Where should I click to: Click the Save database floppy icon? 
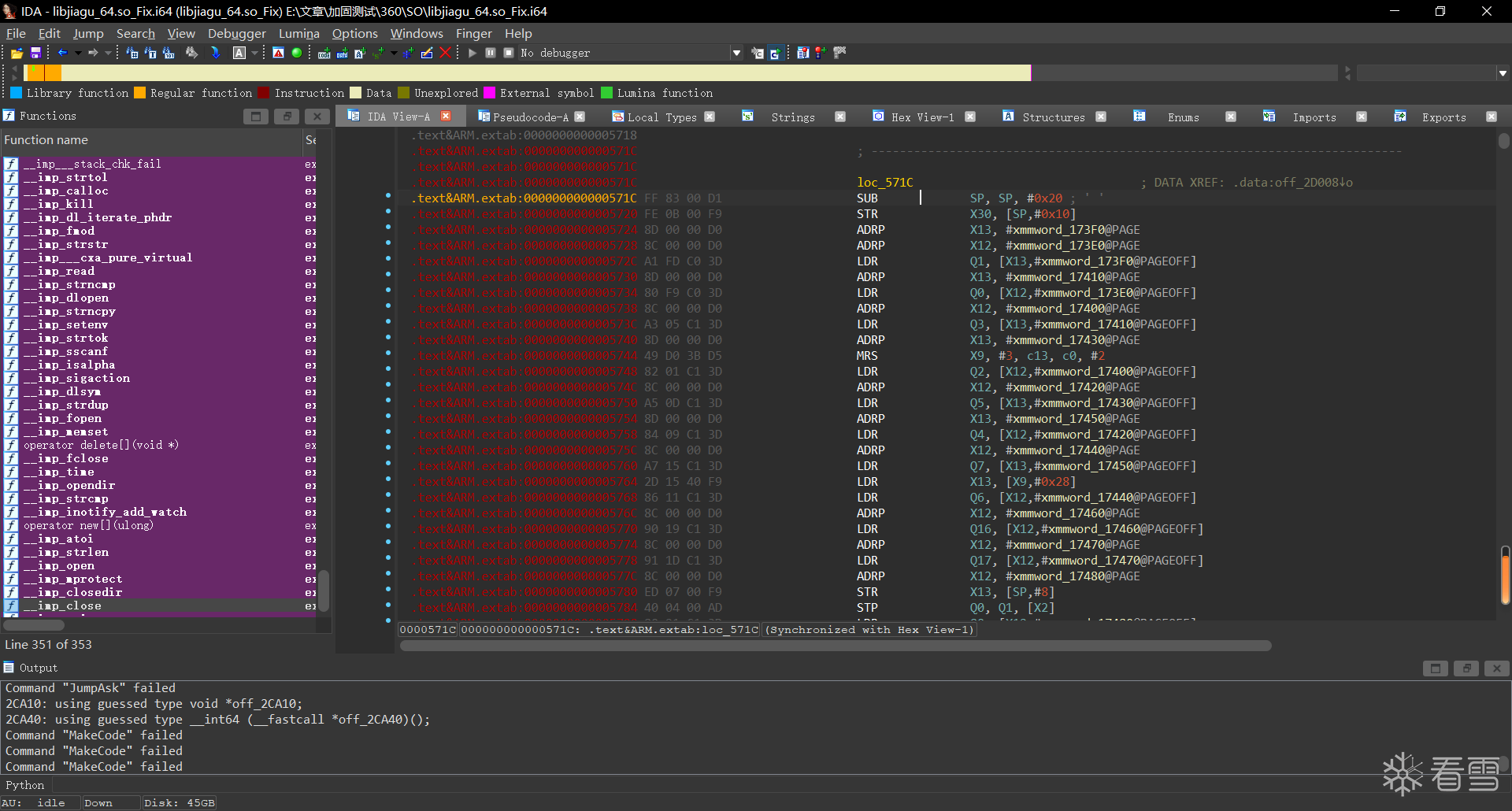pos(35,53)
